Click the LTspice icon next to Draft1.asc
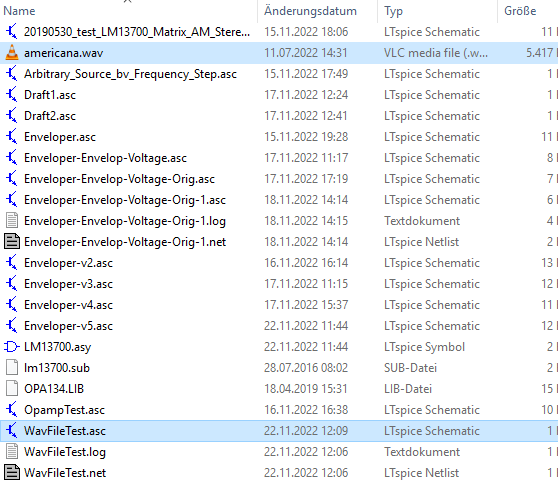 click(11, 95)
